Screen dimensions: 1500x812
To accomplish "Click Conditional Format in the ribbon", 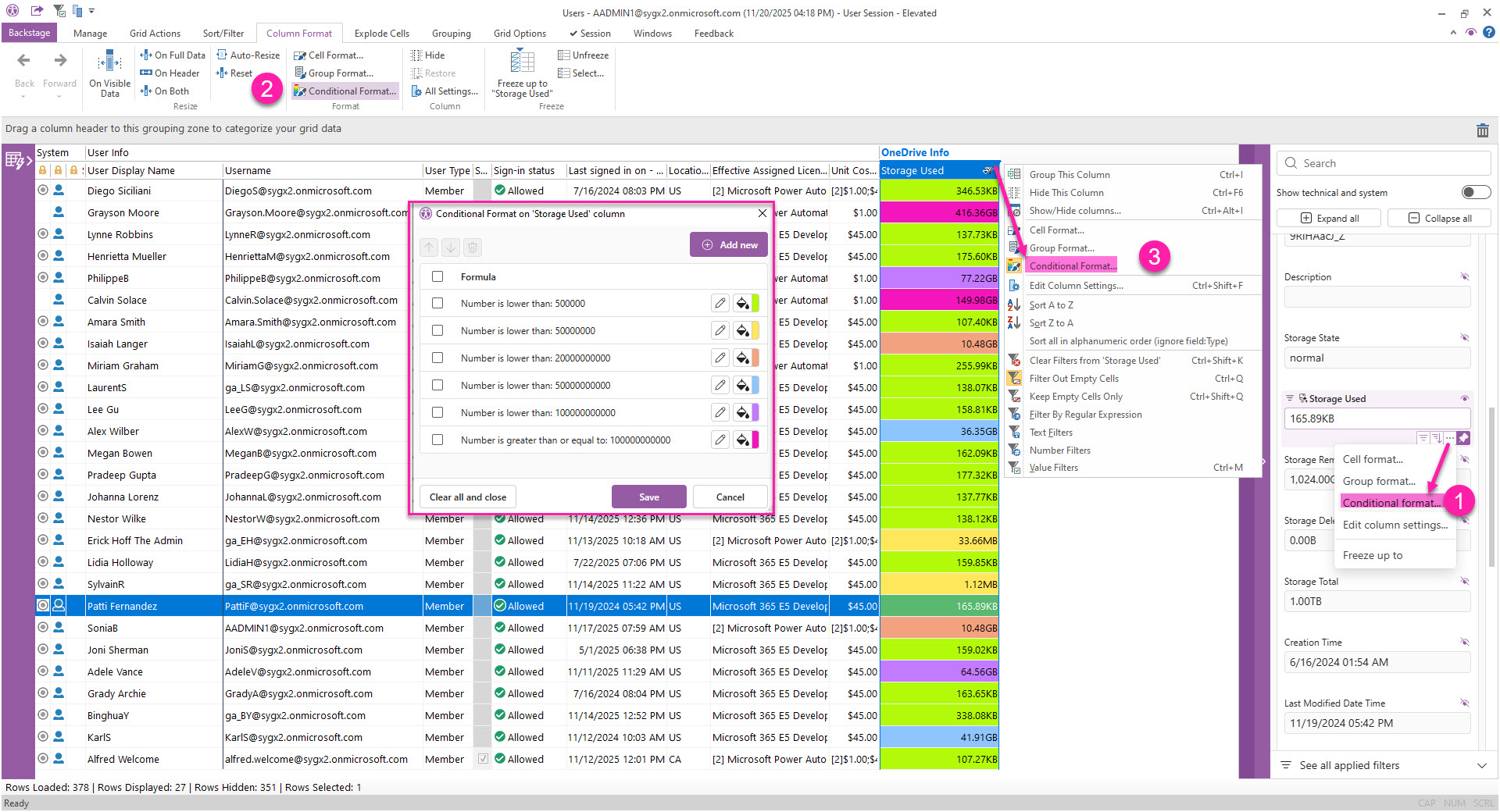I will click(345, 91).
